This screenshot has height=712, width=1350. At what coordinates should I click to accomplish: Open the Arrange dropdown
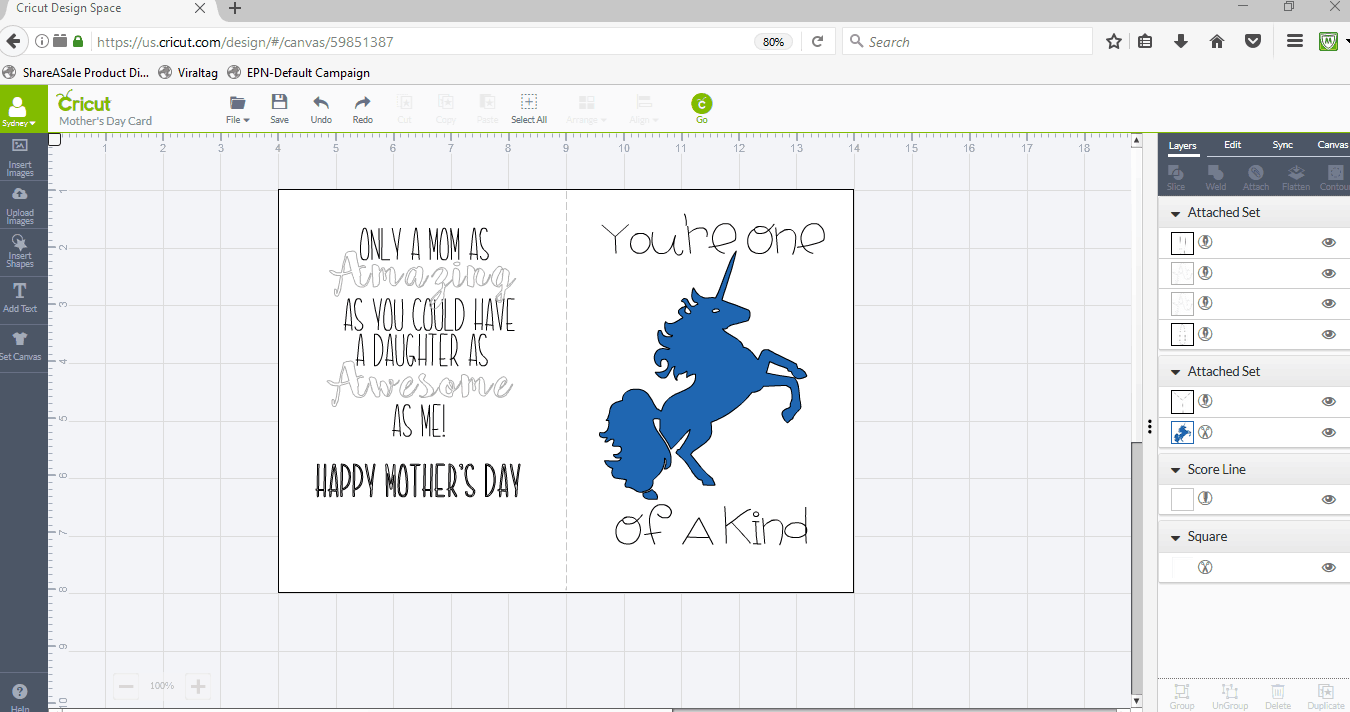(x=587, y=109)
